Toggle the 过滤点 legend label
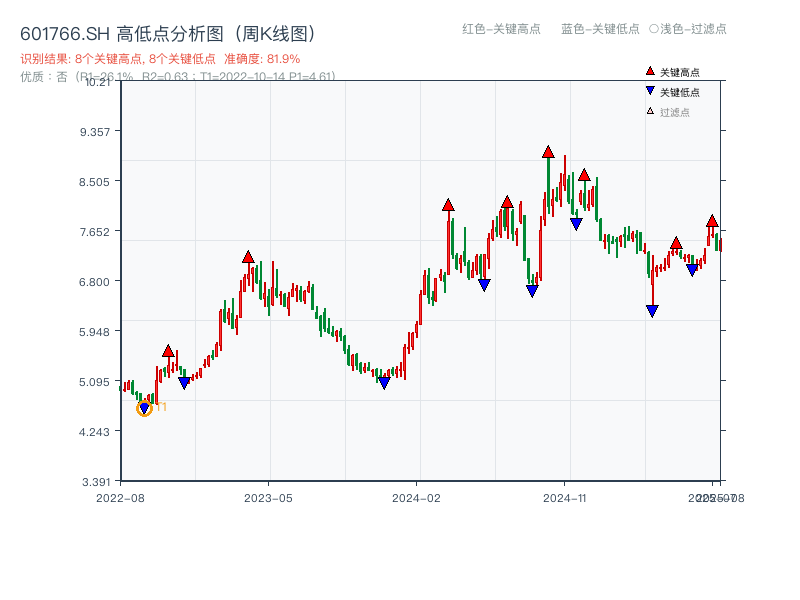The image size is (800, 600). 674,112
